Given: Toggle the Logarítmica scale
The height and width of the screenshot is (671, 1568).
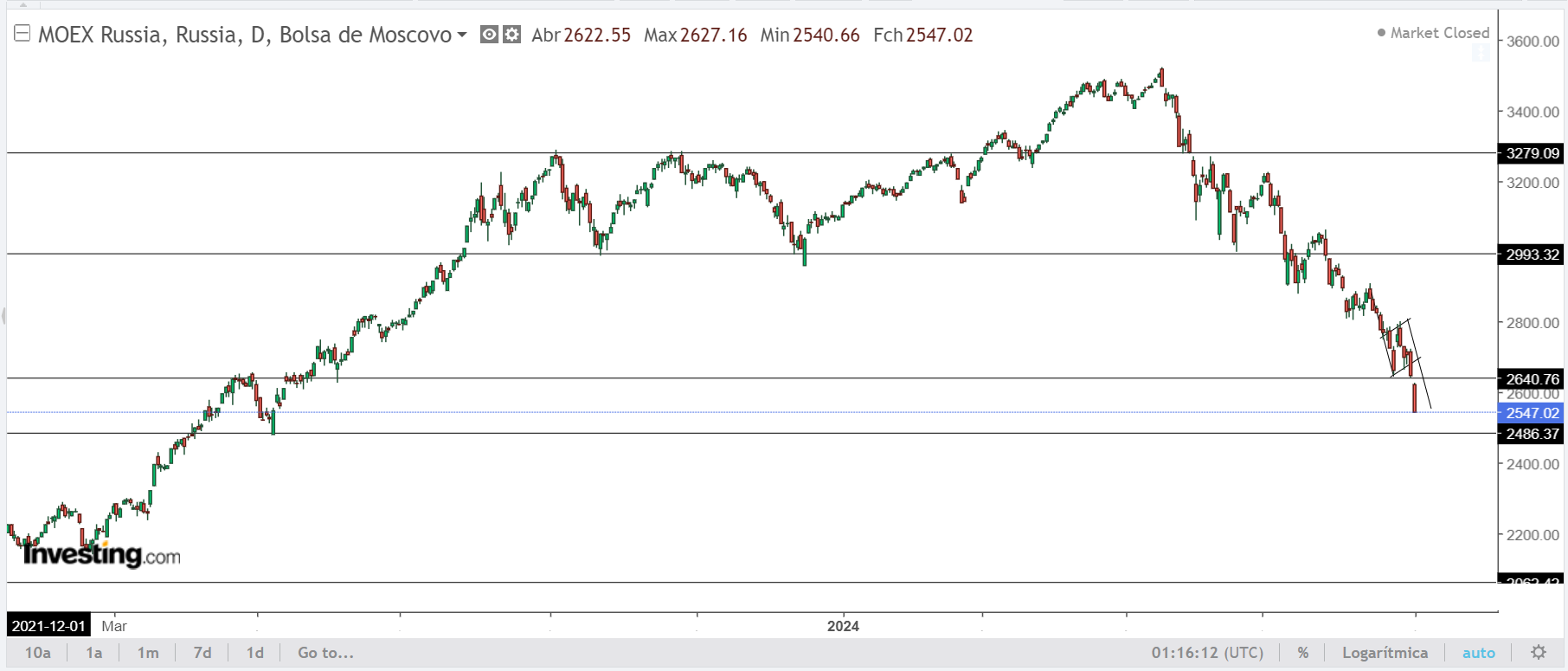Looking at the screenshot, I should pyautogui.click(x=1385, y=653).
